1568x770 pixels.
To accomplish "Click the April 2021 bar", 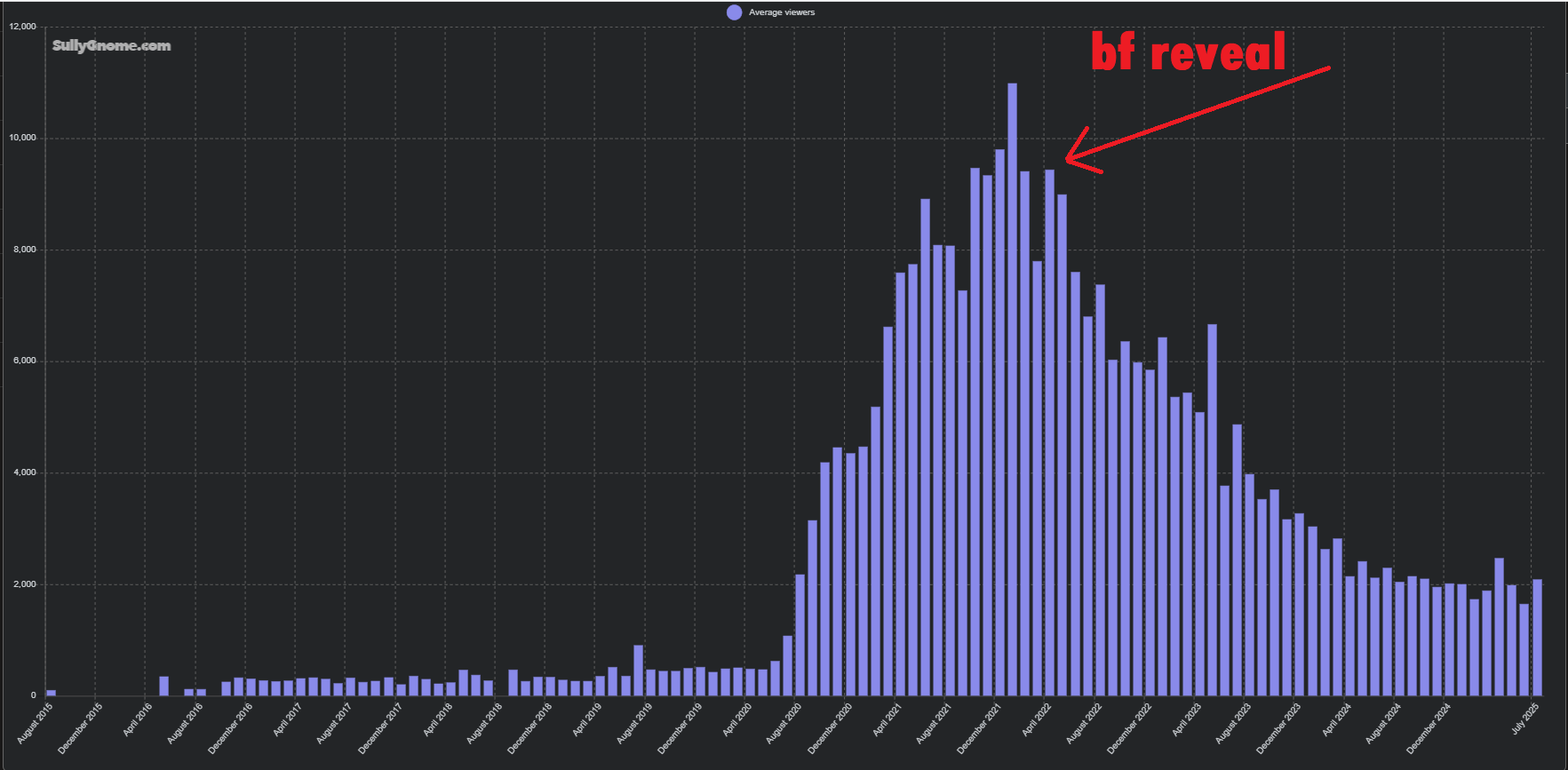I will (x=900, y=484).
